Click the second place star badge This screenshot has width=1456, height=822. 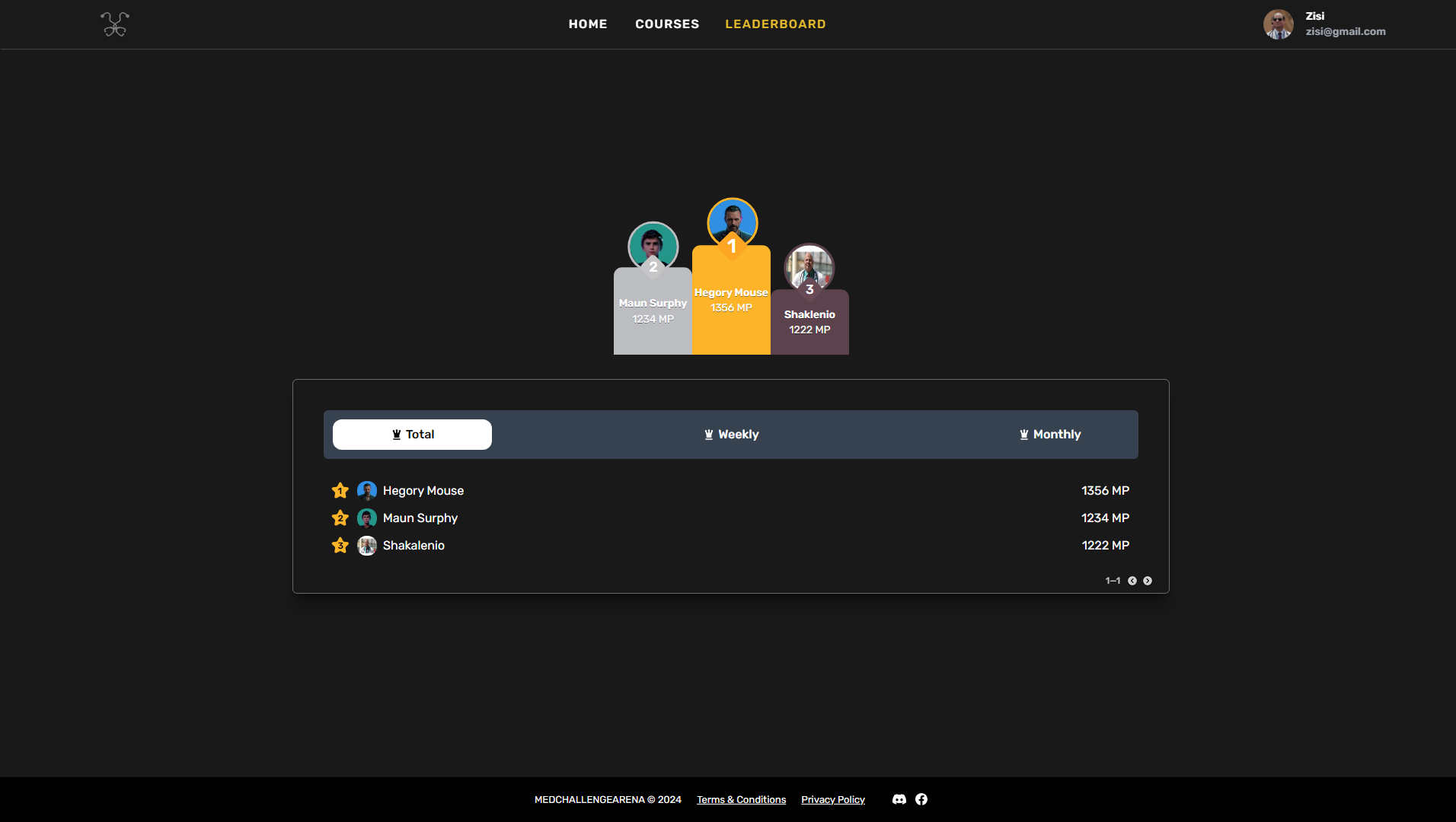(340, 518)
